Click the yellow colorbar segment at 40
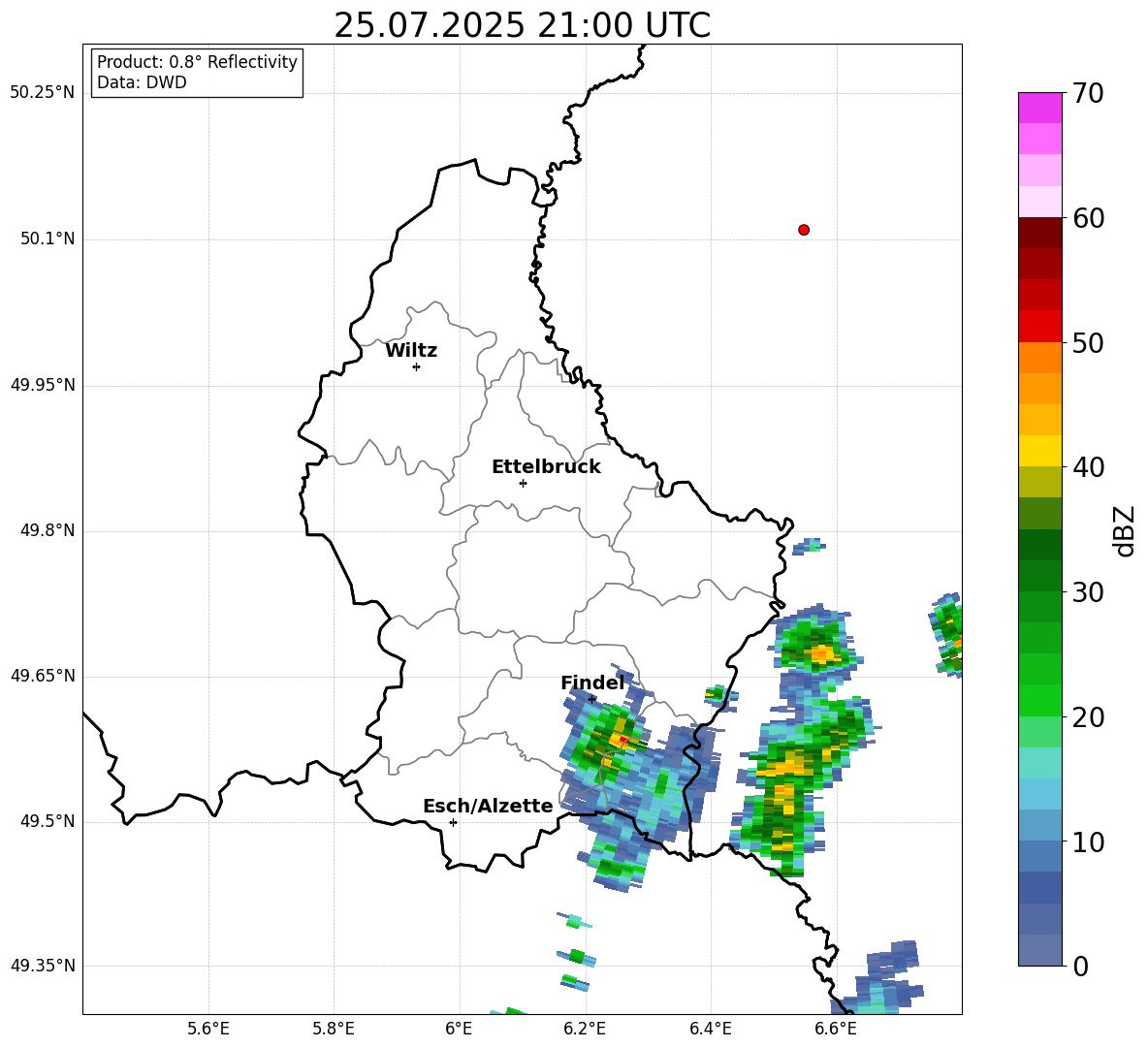 coord(1039,451)
